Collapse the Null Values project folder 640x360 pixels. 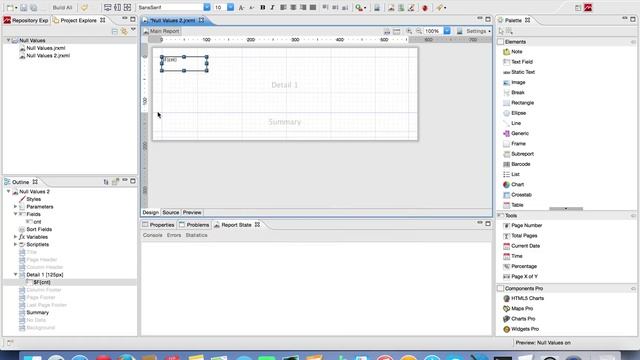click(x=8, y=40)
